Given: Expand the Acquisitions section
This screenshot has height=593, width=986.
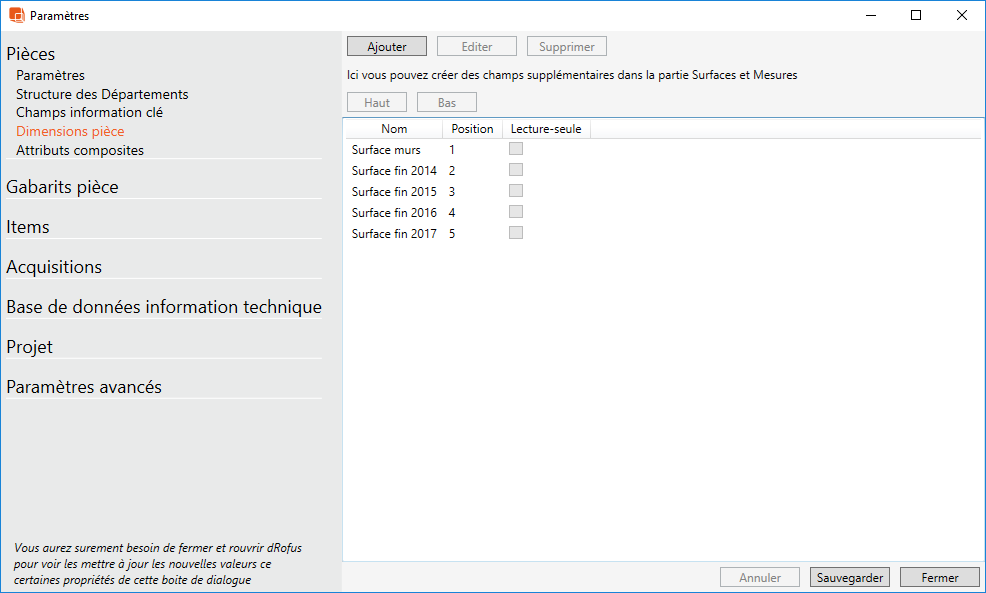Looking at the screenshot, I should pyautogui.click(x=54, y=267).
